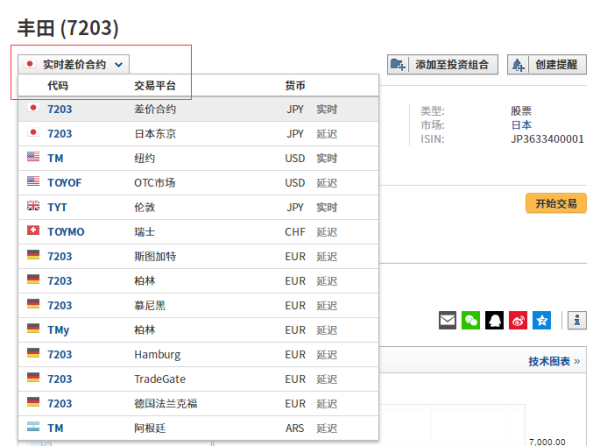
Task: Click the 交易平台 column header
Action: coord(155,85)
